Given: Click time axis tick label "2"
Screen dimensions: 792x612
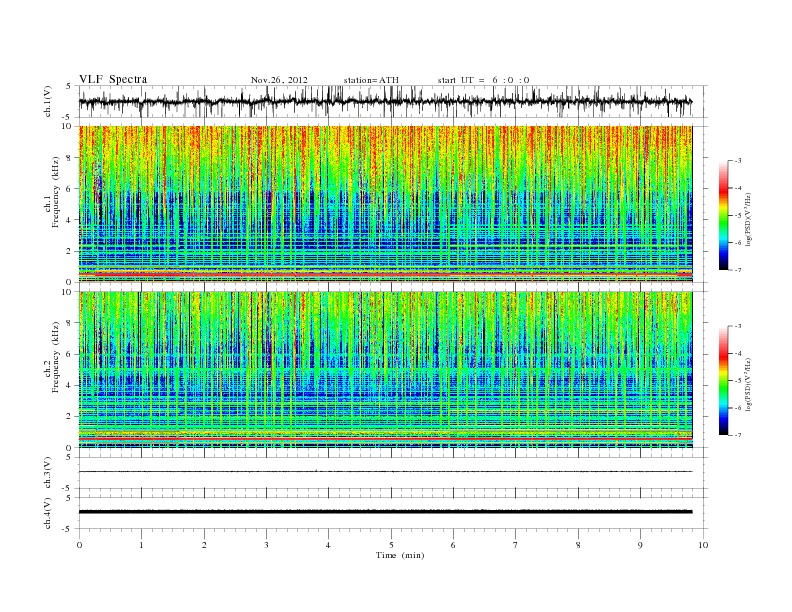Looking at the screenshot, I should tap(204, 545).
